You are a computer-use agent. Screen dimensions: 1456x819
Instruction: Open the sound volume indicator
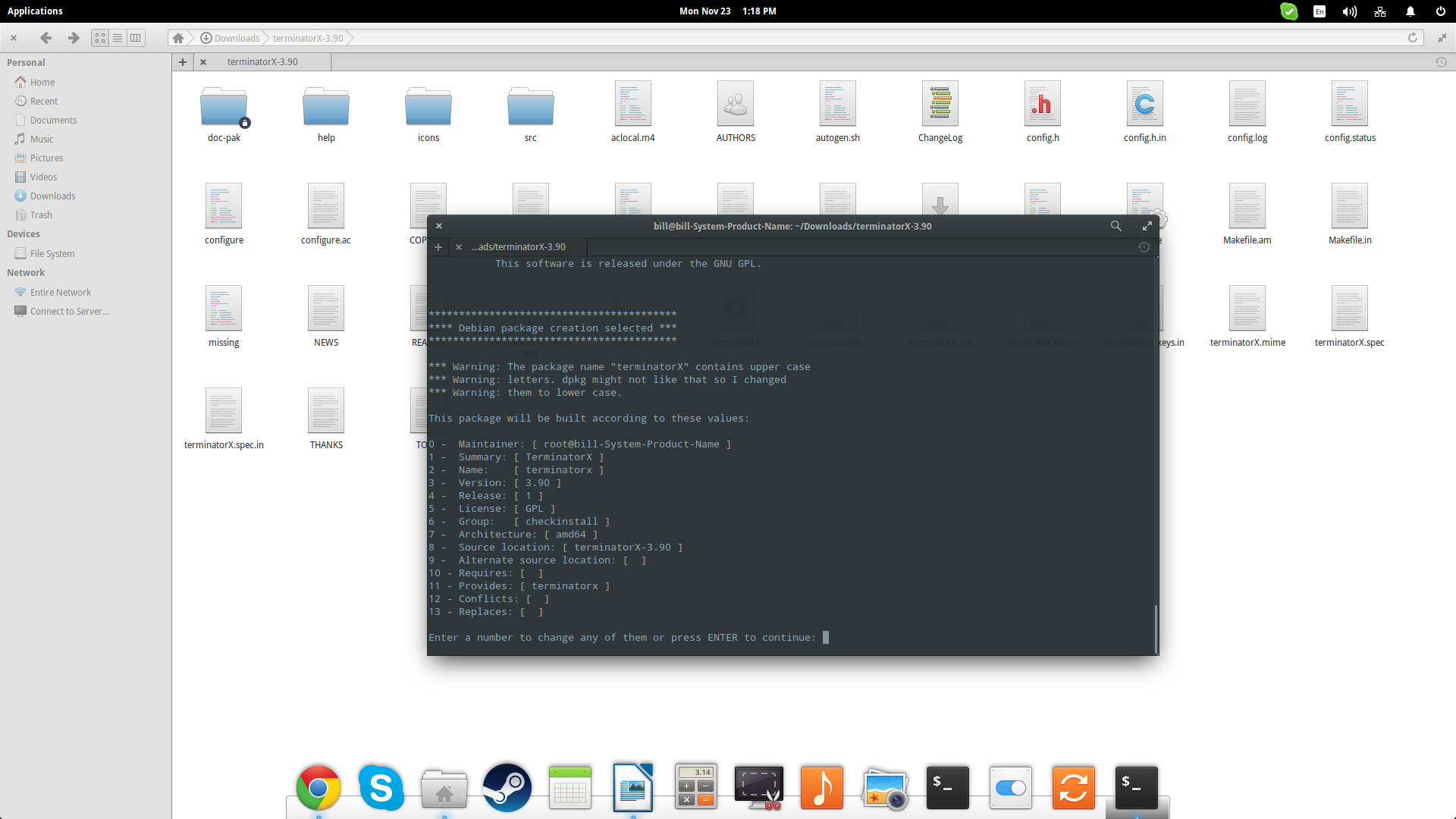(1350, 11)
